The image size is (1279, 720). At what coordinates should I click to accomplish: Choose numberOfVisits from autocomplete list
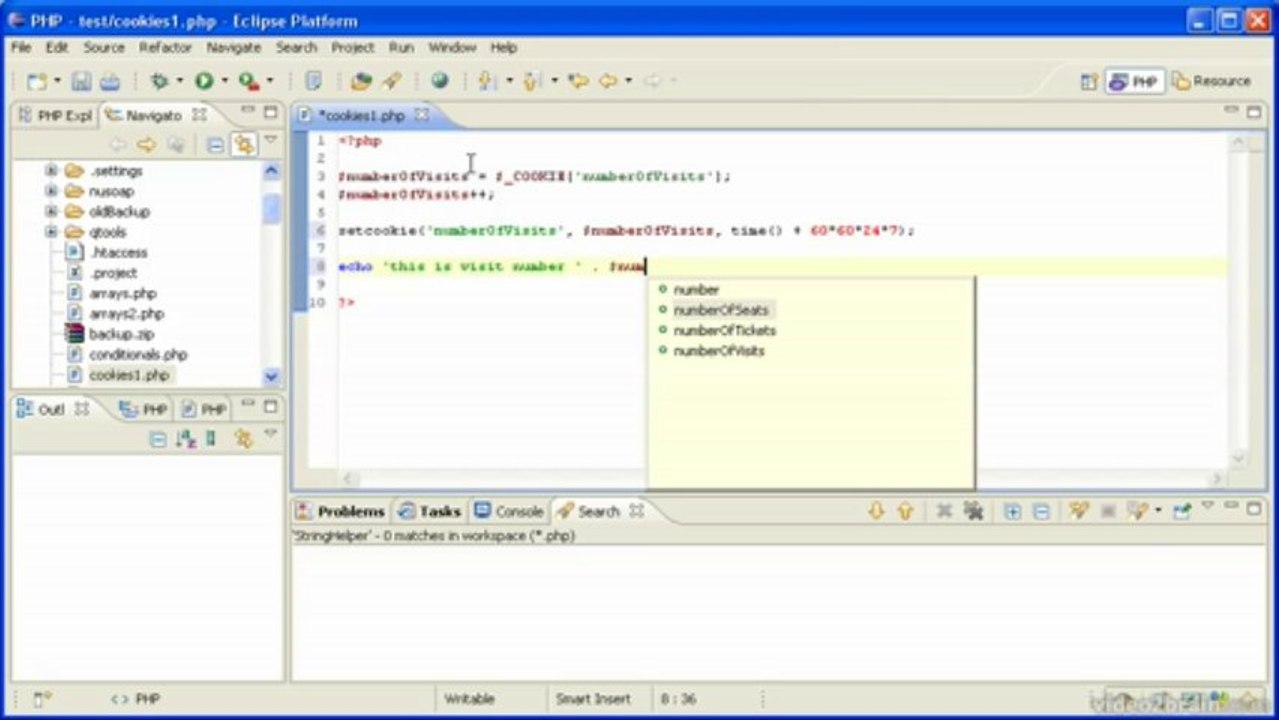(x=718, y=351)
